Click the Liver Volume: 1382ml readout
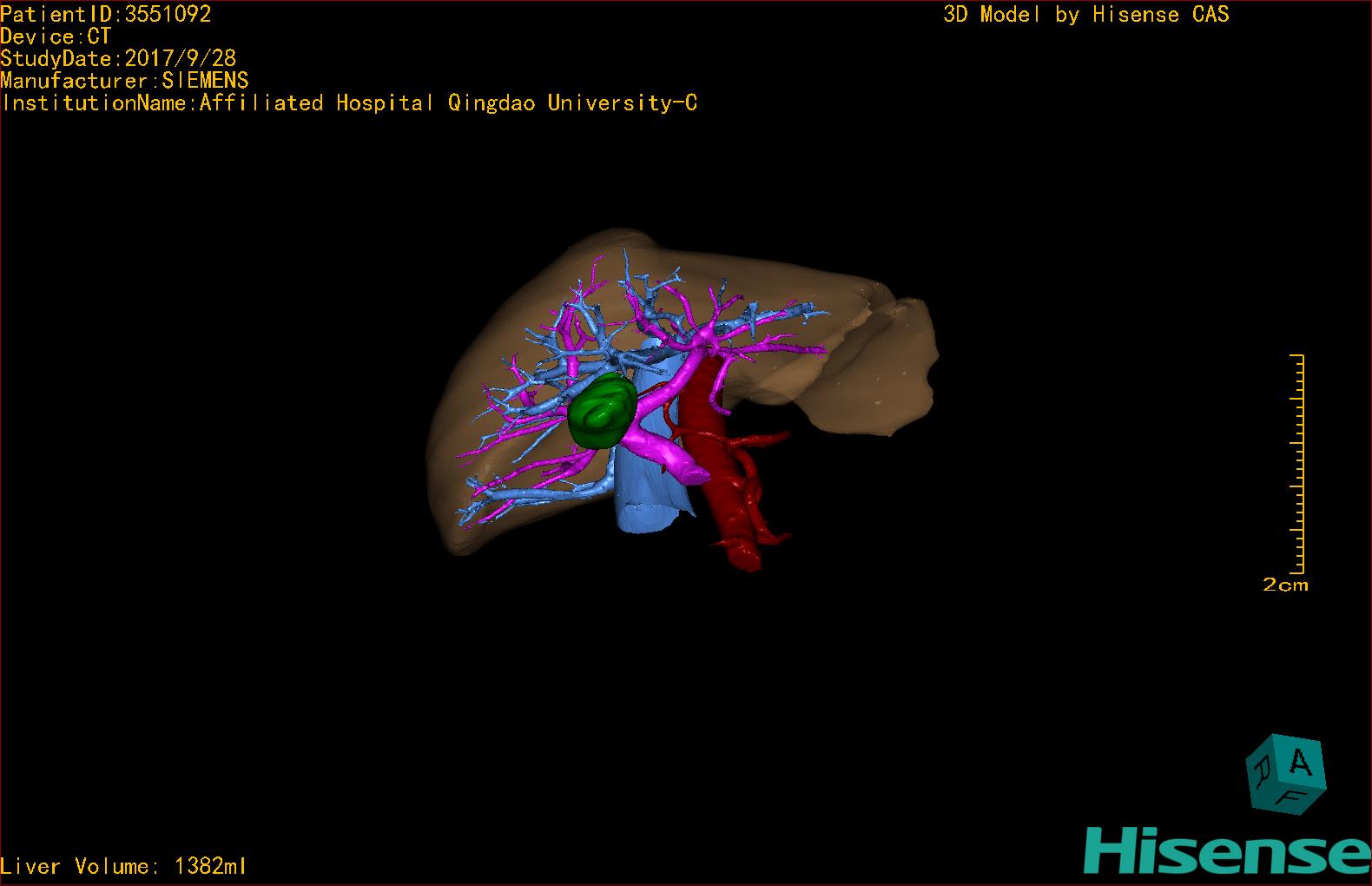This screenshot has width=1372, height=886. pos(123,866)
